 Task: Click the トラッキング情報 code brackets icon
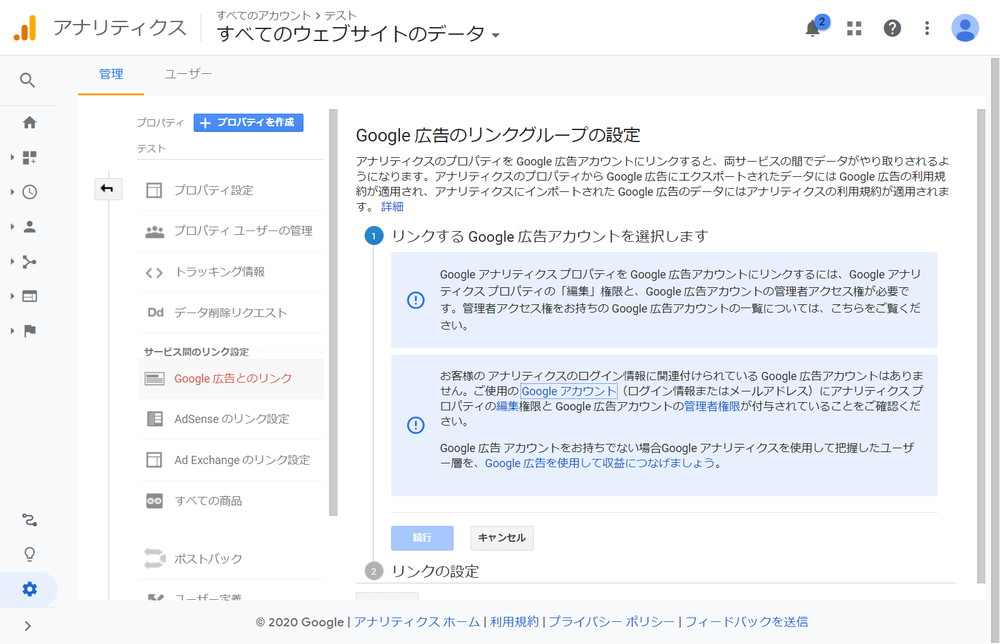pyautogui.click(x=154, y=273)
